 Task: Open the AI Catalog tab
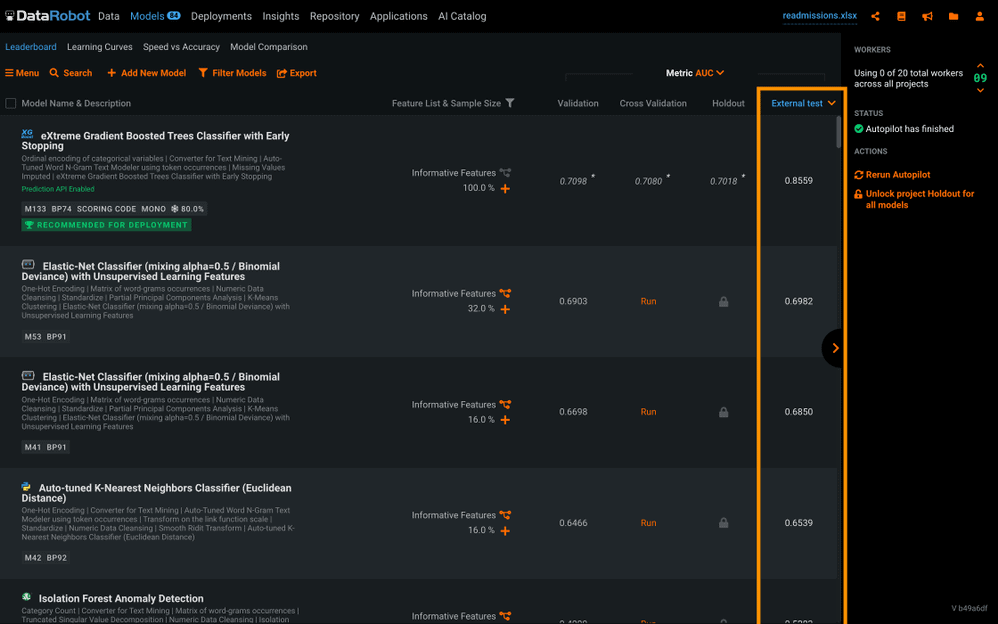[462, 17]
